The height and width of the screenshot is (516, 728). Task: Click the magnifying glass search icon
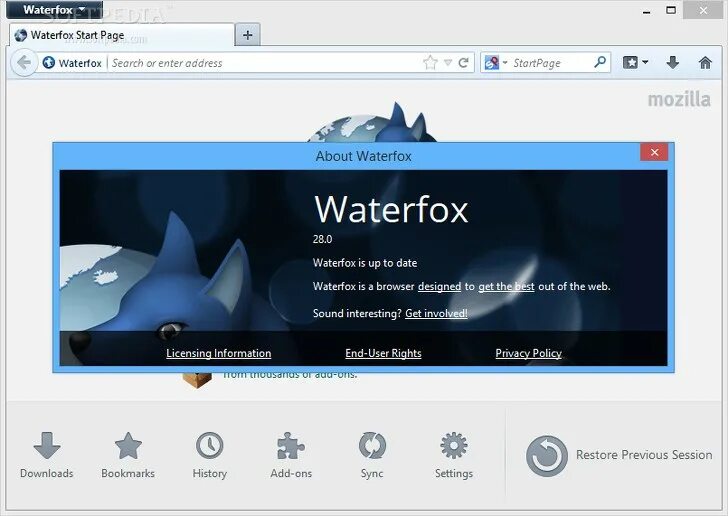[x=600, y=62]
